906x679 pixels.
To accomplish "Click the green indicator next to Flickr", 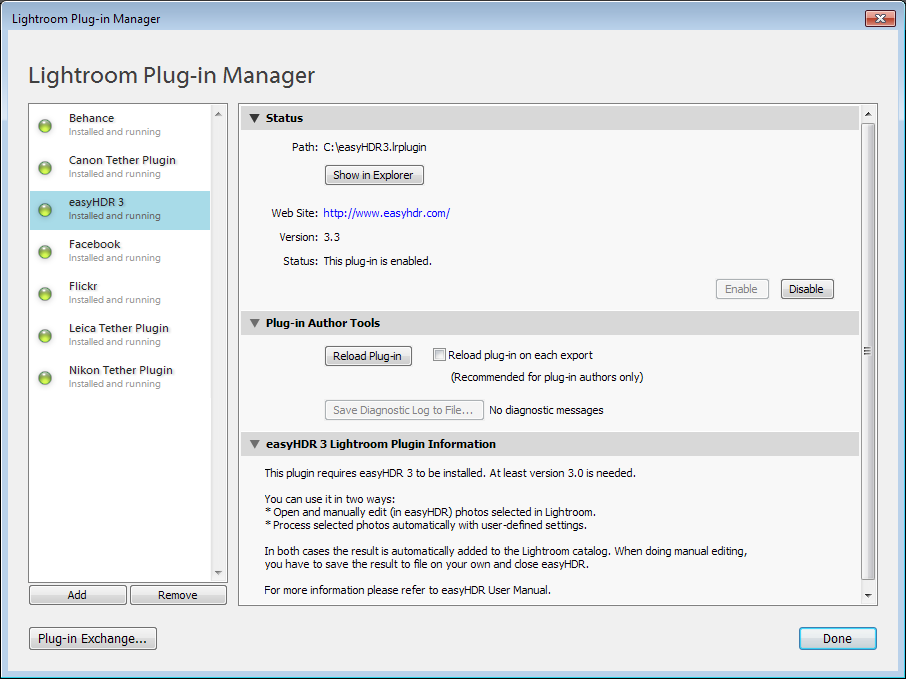I will click(x=45, y=294).
